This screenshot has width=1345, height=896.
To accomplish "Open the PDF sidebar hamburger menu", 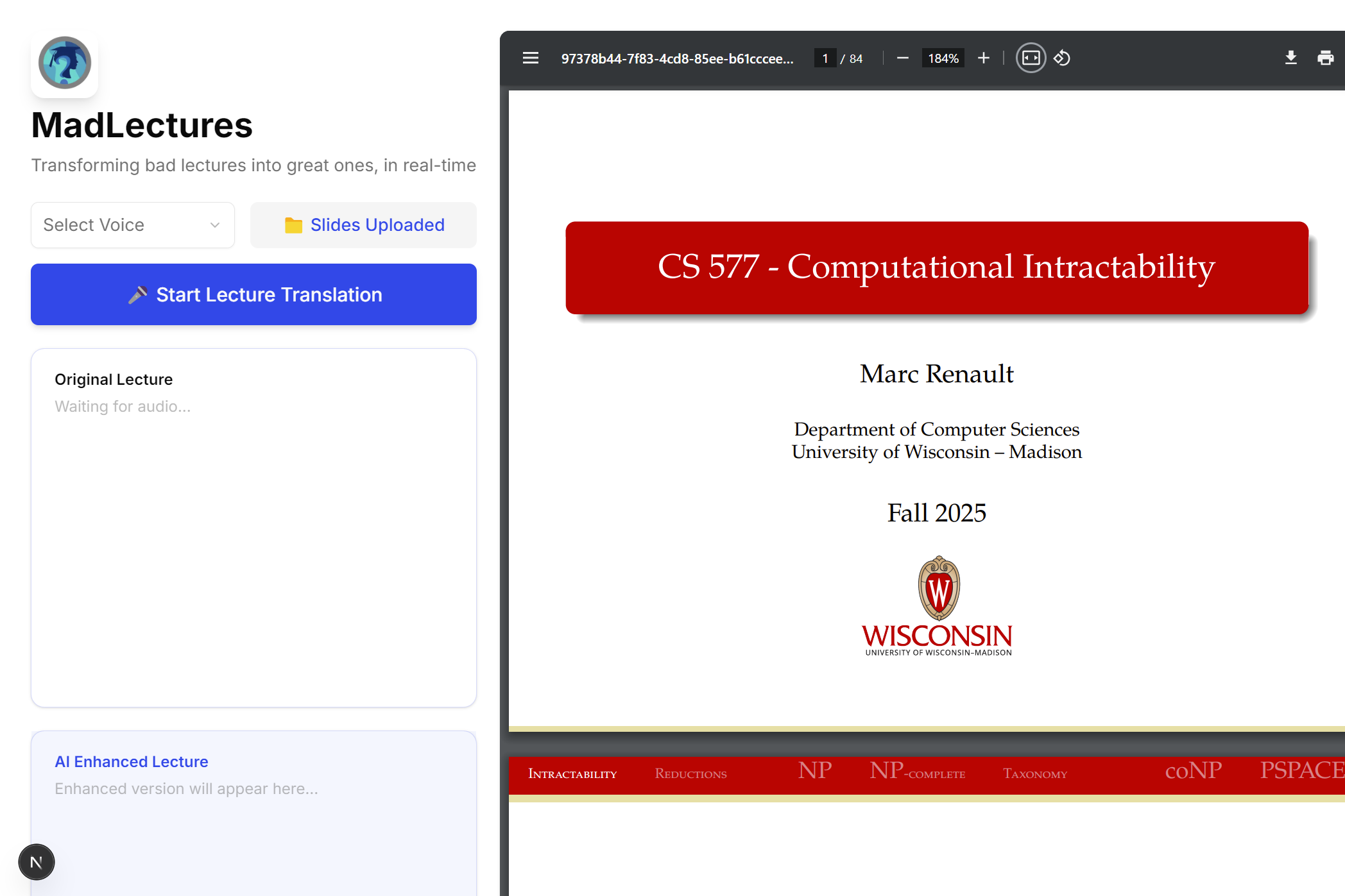I will point(530,58).
